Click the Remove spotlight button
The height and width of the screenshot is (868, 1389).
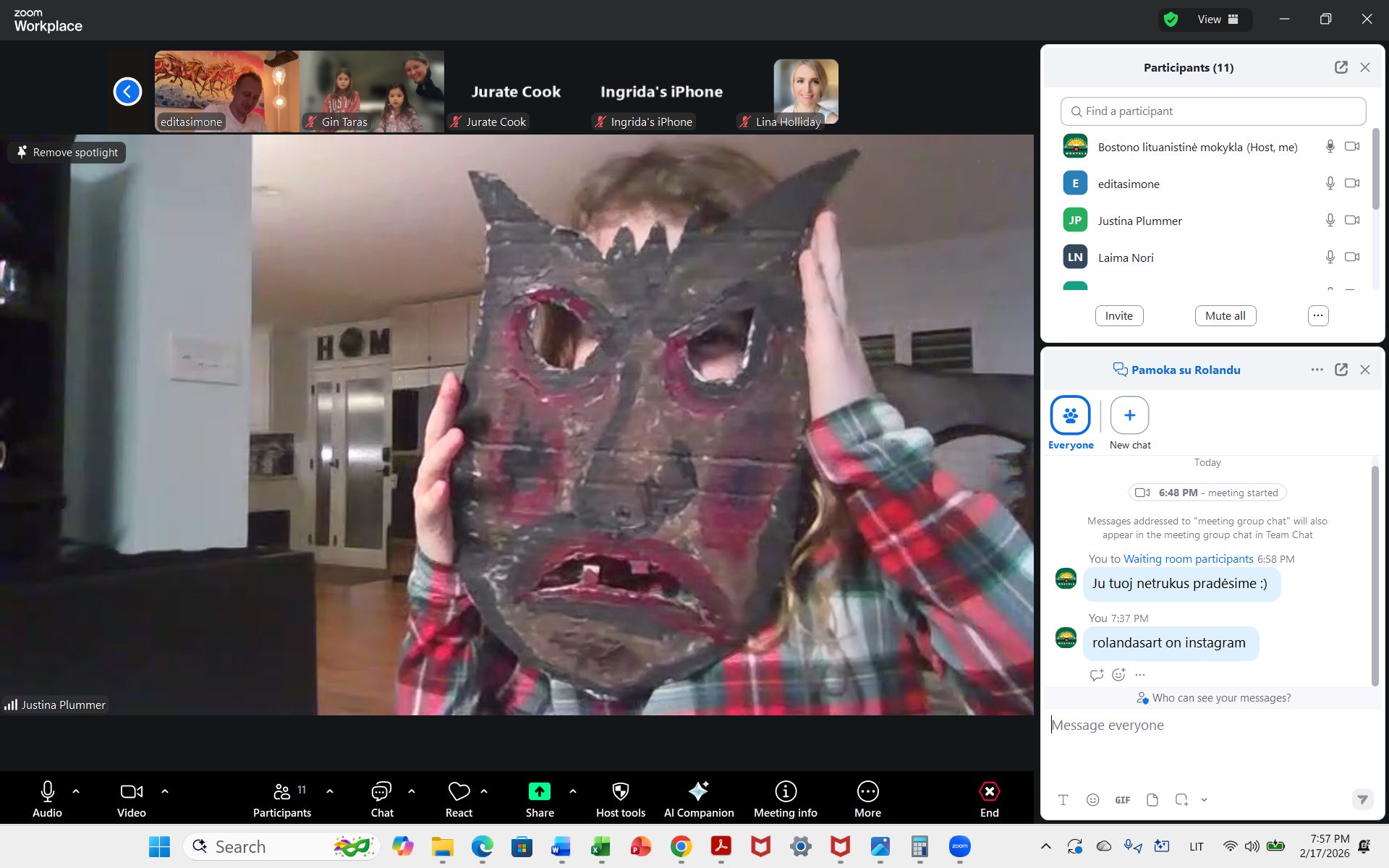click(x=67, y=153)
